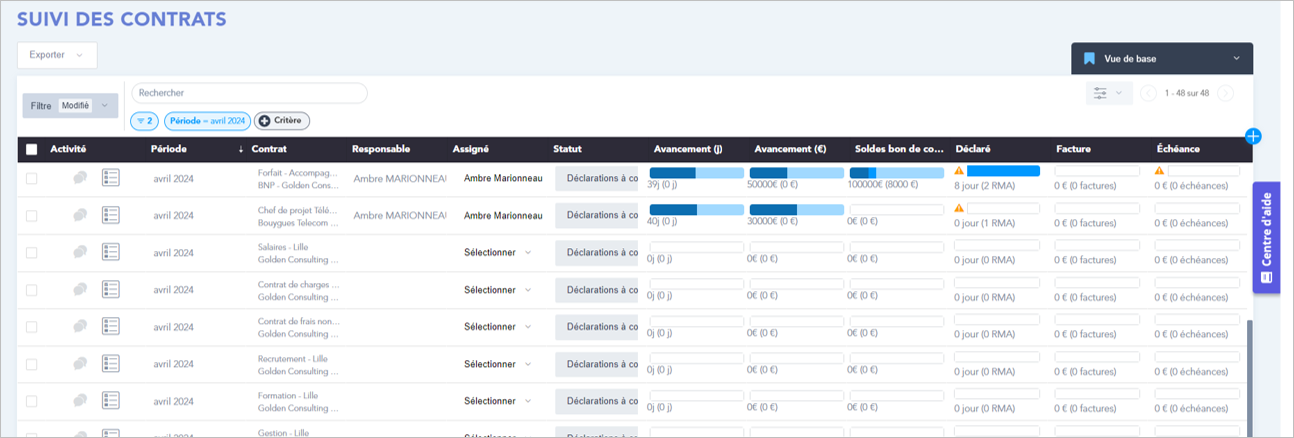Open the details list icon for Formation - Lille
Image resolution: width=1294 pixels, height=438 pixels.
pos(111,400)
